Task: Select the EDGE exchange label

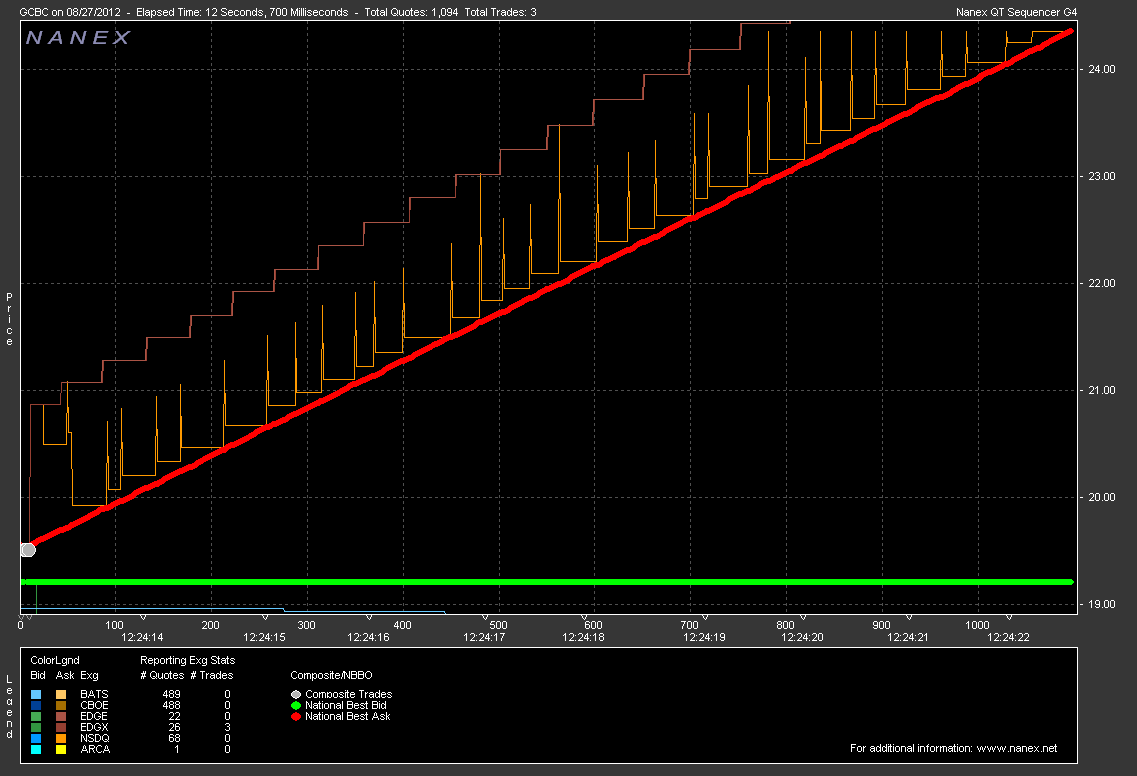Action: [94, 717]
